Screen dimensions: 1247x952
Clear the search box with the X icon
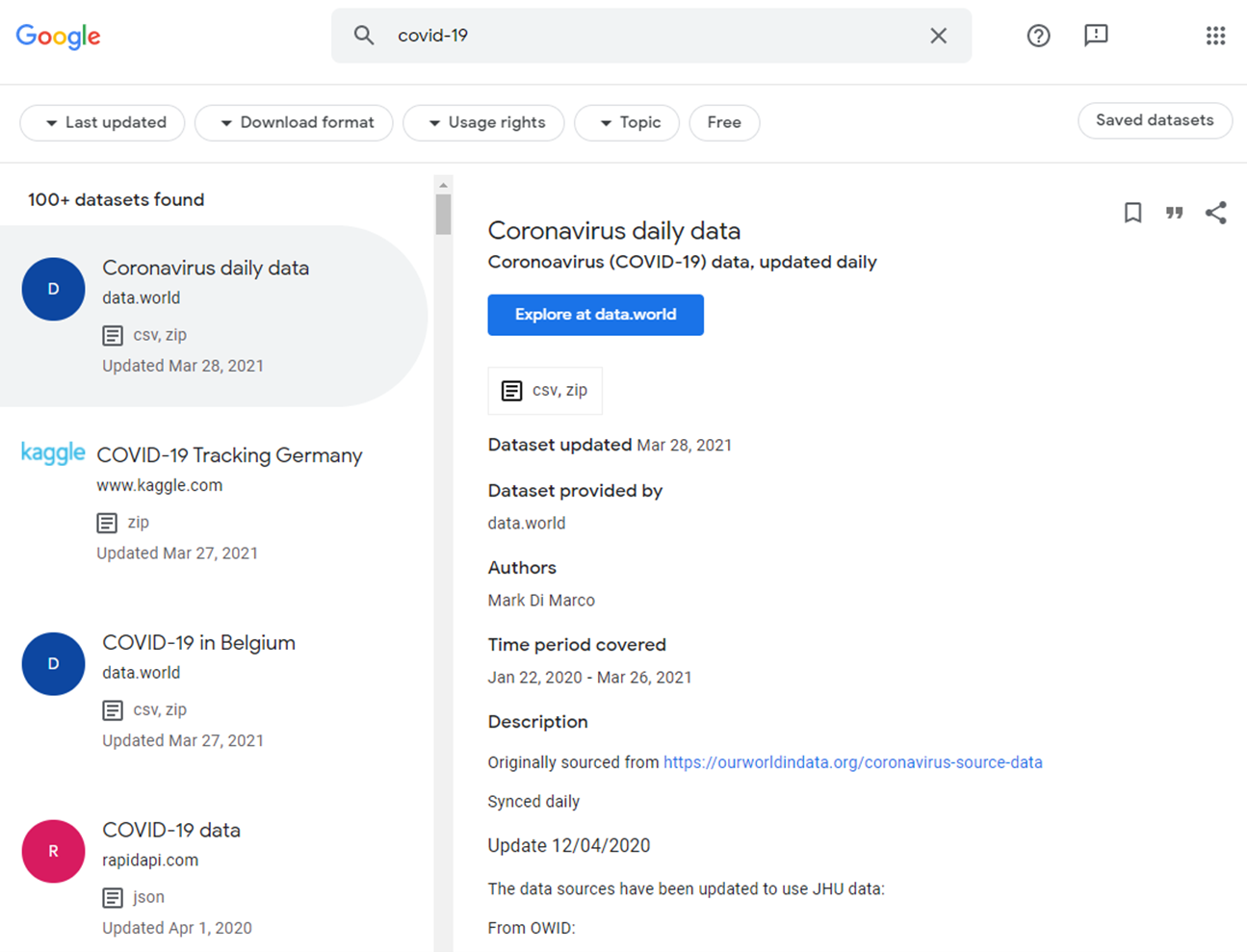(938, 35)
